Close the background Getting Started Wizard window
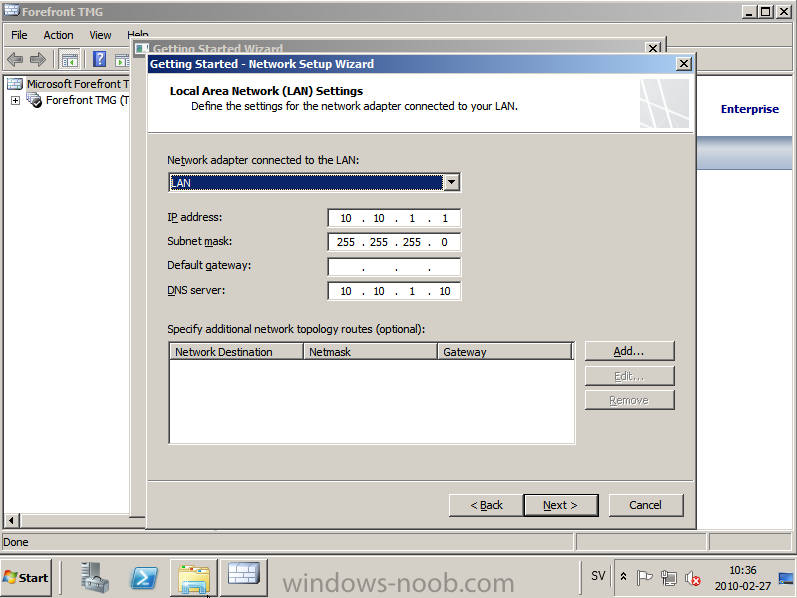 (653, 48)
